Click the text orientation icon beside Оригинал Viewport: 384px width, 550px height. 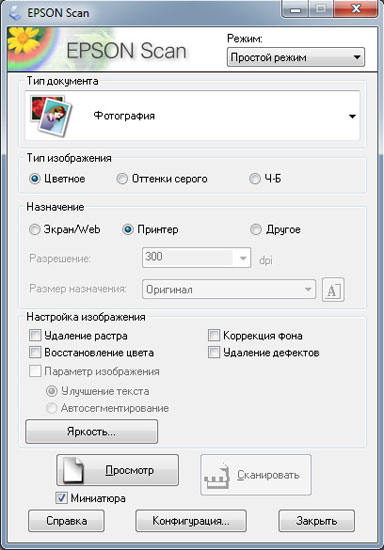tap(333, 290)
